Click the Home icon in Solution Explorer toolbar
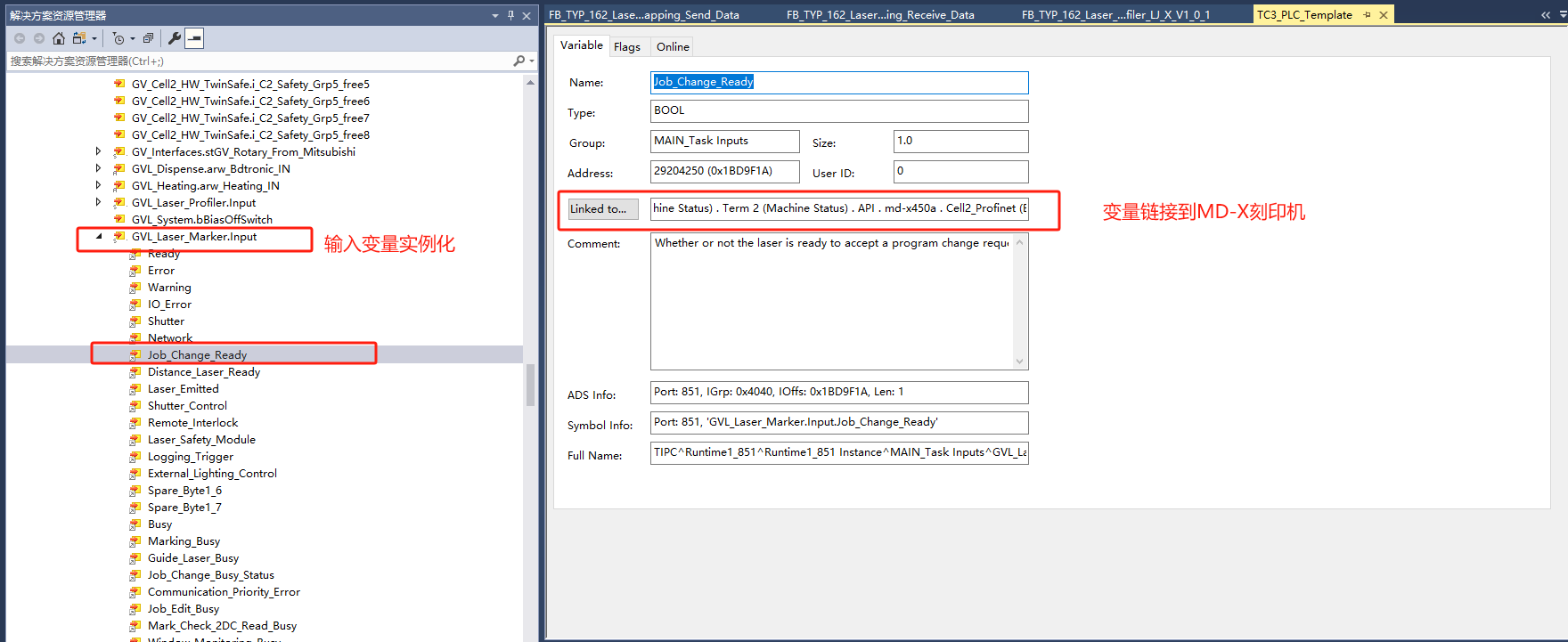The image size is (1568, 642). tap(59, 38)
